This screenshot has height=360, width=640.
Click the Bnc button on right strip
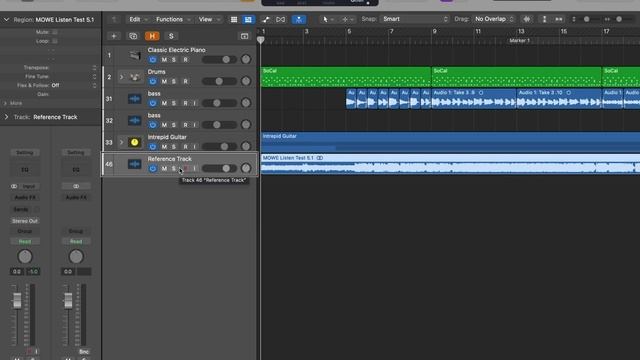(84, 351)
